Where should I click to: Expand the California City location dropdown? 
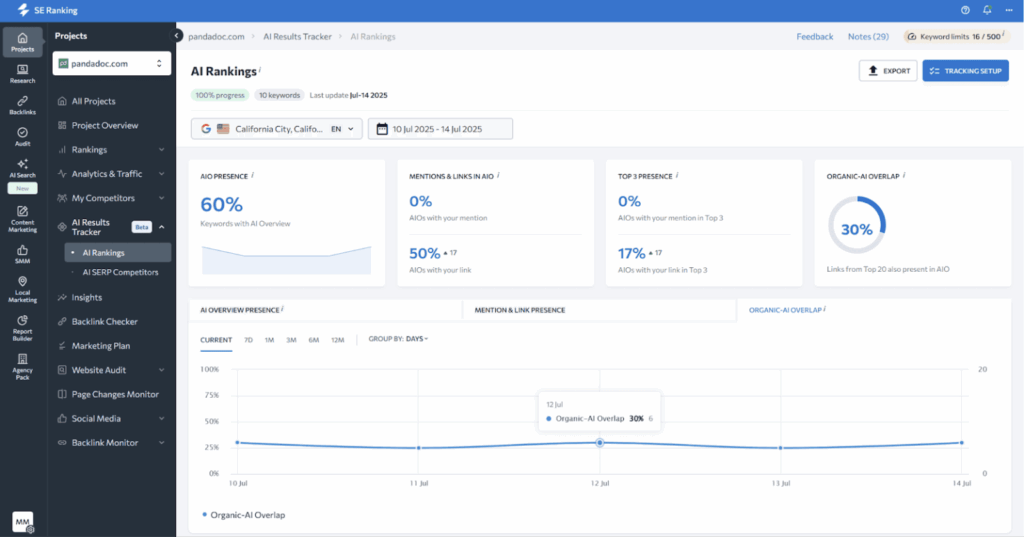(277, 129)
